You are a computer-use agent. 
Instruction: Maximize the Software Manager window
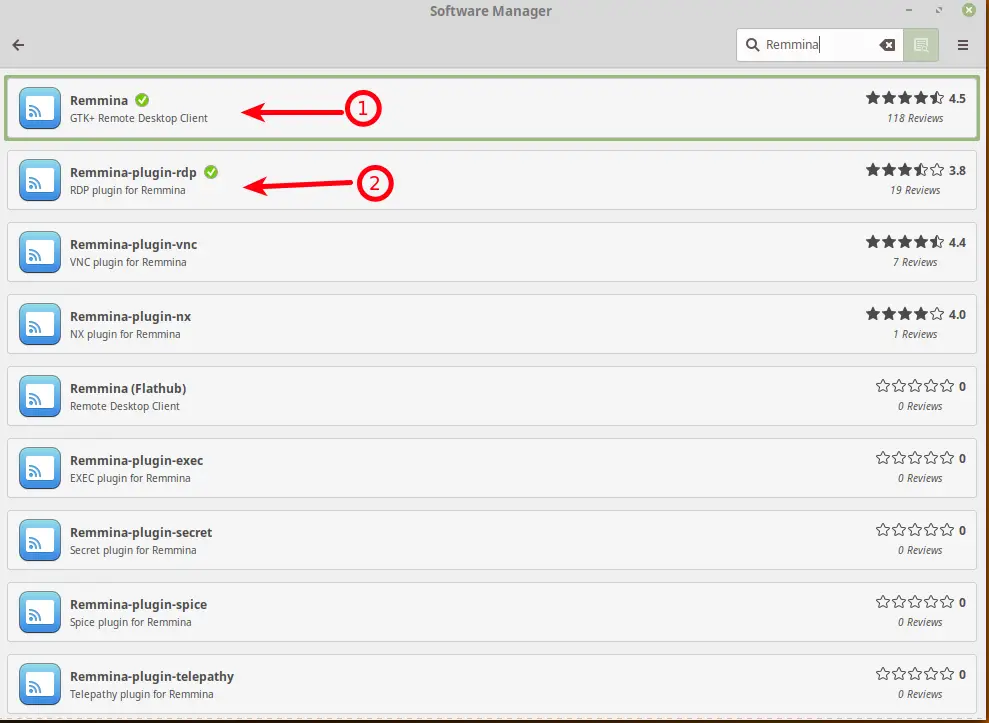click(939, 10)
